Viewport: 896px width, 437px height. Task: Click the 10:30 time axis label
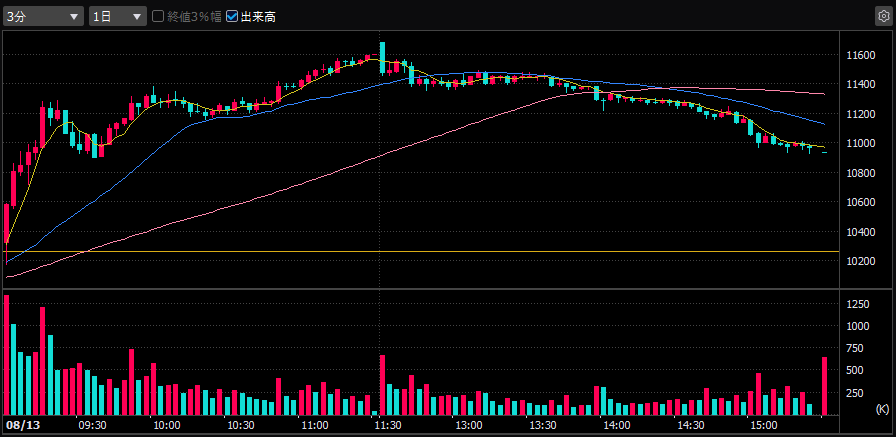click(241, 426)
